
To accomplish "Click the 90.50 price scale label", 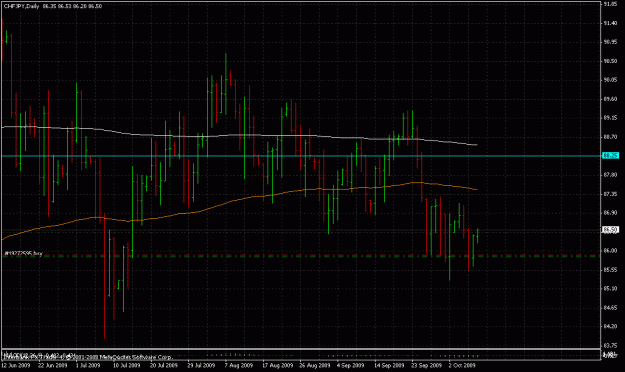I will click(x=610, y=61).
